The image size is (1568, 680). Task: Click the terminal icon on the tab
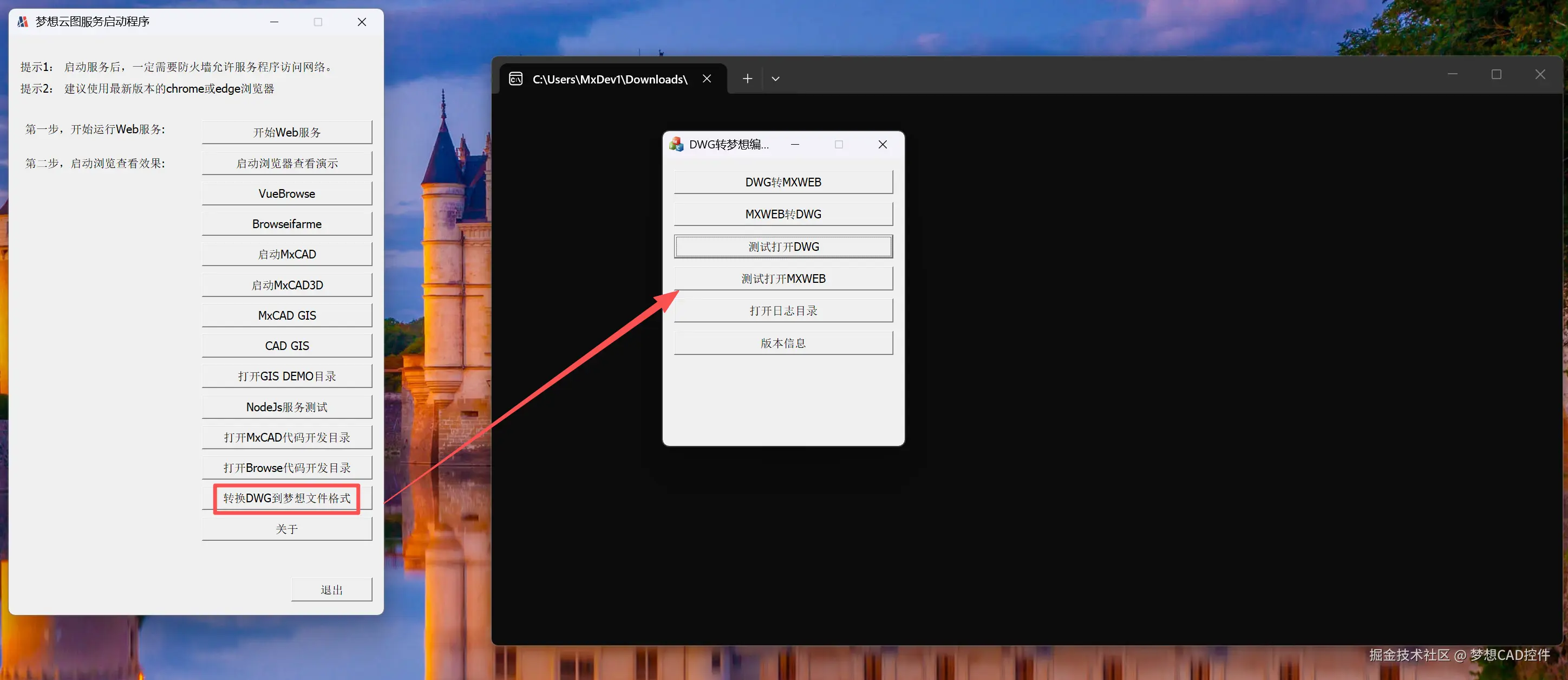tap(515, 79)
